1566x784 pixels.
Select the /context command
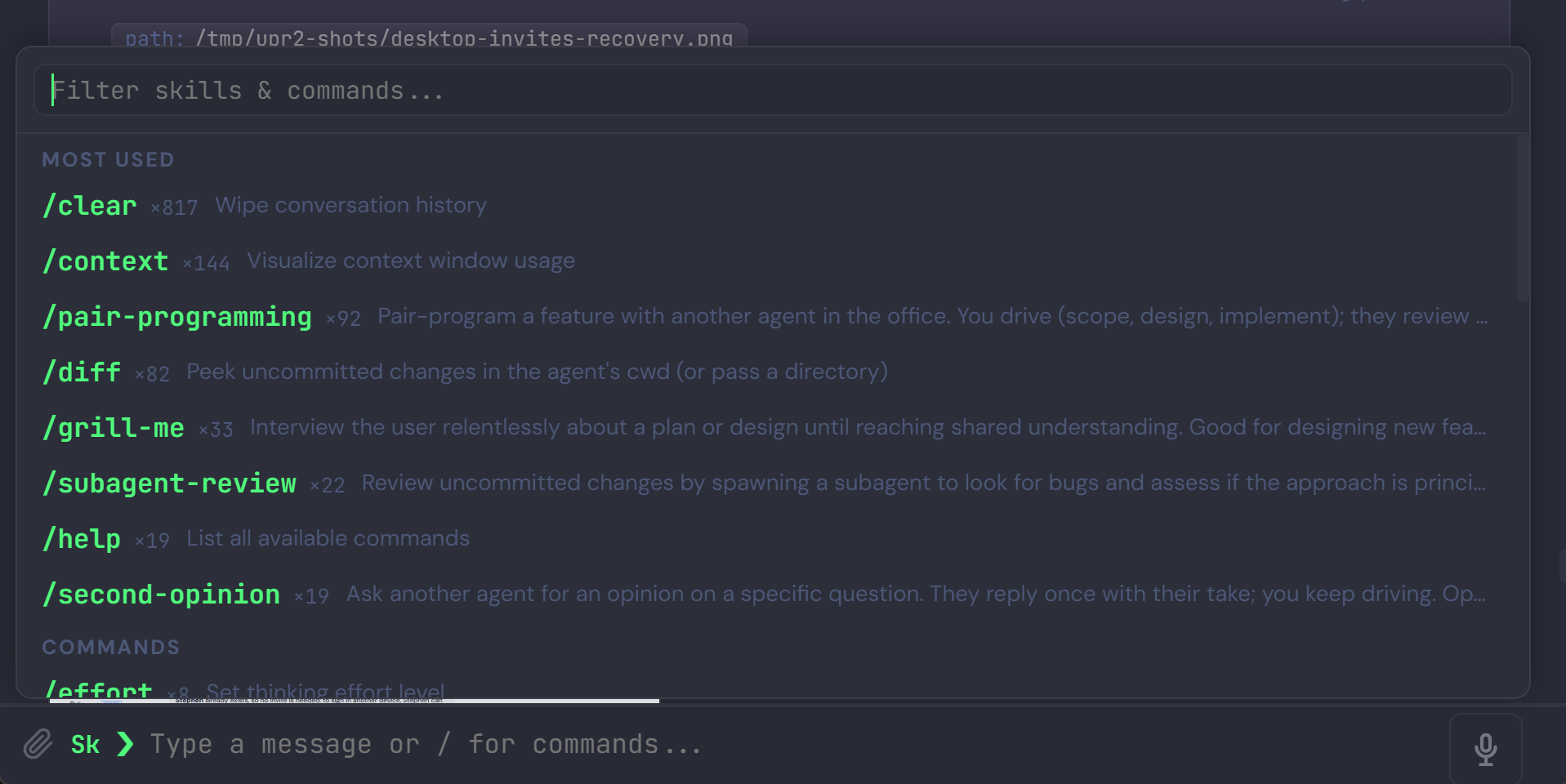point(773,261)
